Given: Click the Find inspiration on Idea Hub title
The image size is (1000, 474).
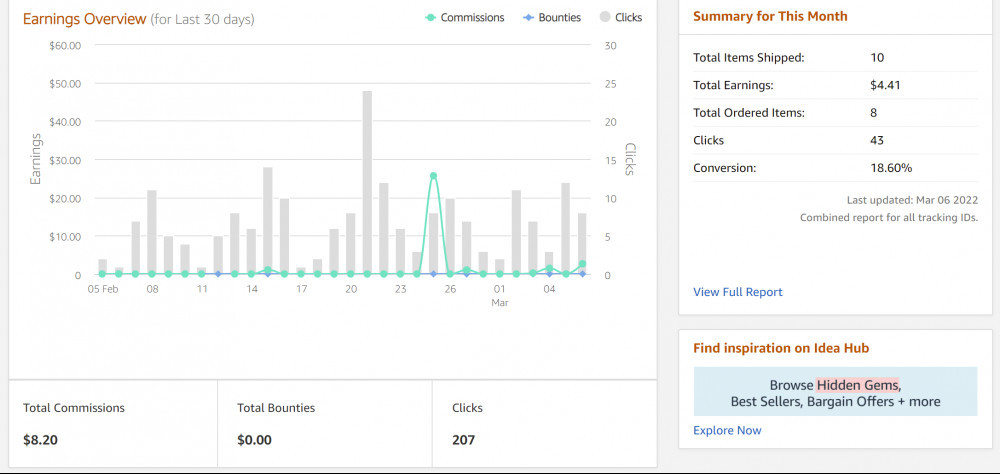Looking at the screenshot, I should [x=781, y=348].
